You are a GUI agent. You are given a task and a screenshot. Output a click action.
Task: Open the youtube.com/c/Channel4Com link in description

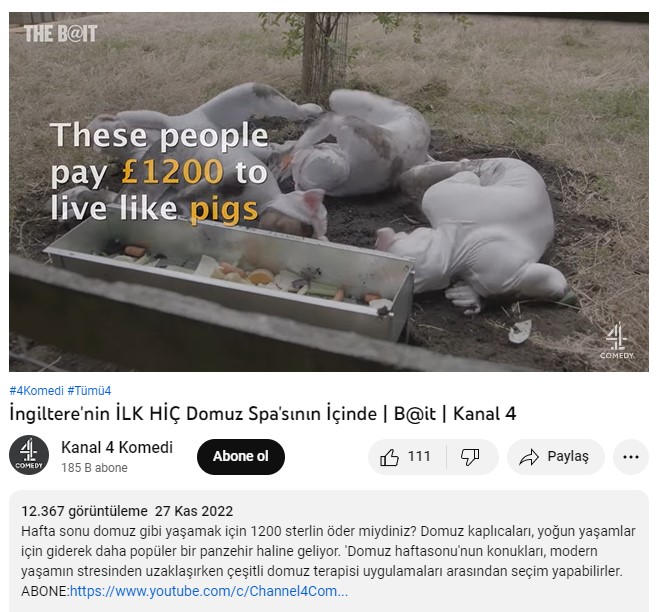209,591
